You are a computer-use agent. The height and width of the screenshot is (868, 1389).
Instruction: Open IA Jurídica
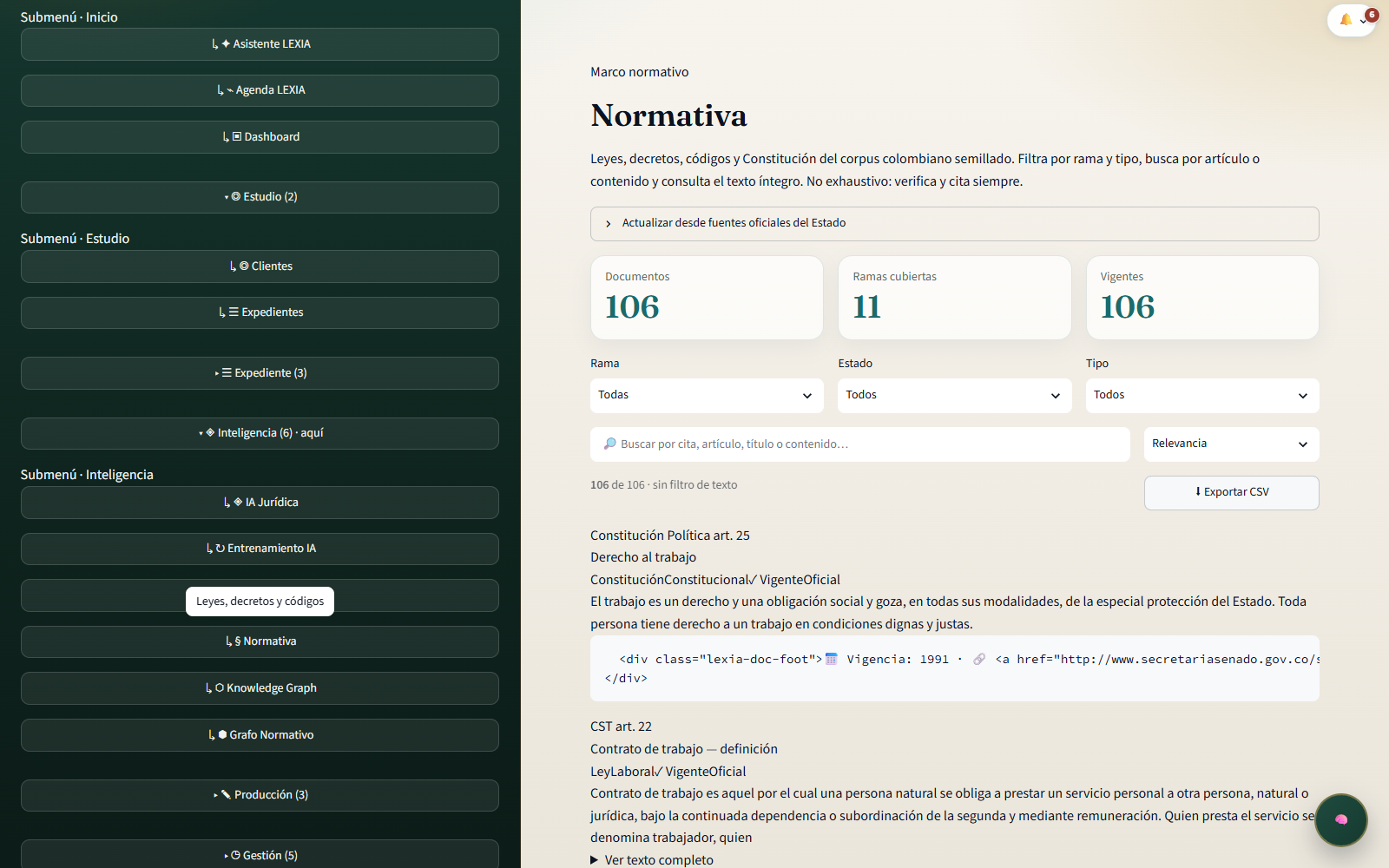(260, 503)
